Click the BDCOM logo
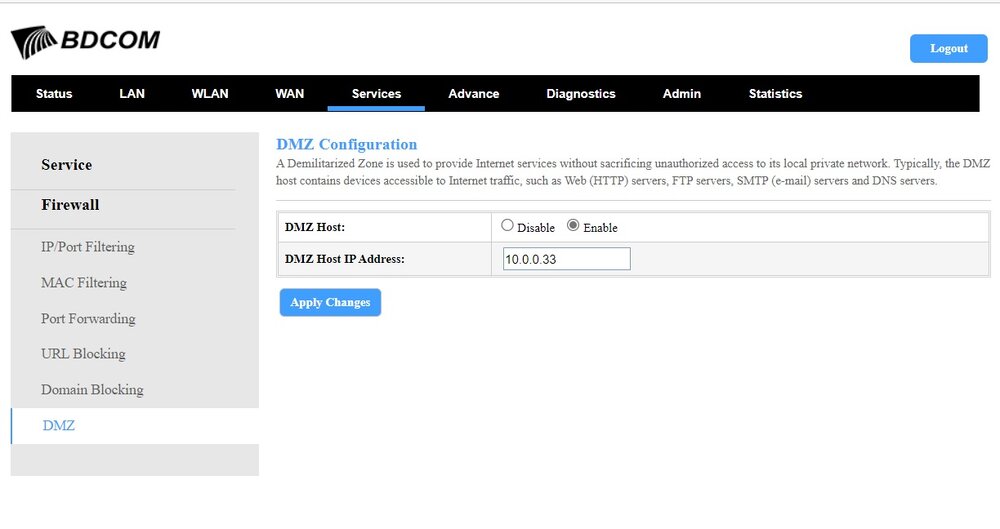The height and width of the screenshot is (529, 1000). pyautogui.click(x=85, y=42)
